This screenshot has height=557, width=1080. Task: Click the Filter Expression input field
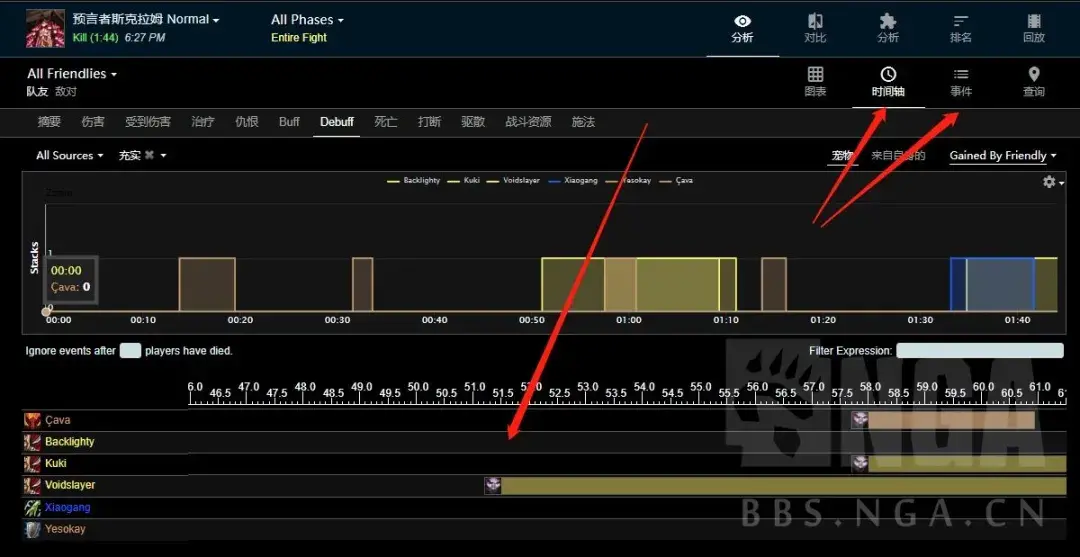(979, 351)
